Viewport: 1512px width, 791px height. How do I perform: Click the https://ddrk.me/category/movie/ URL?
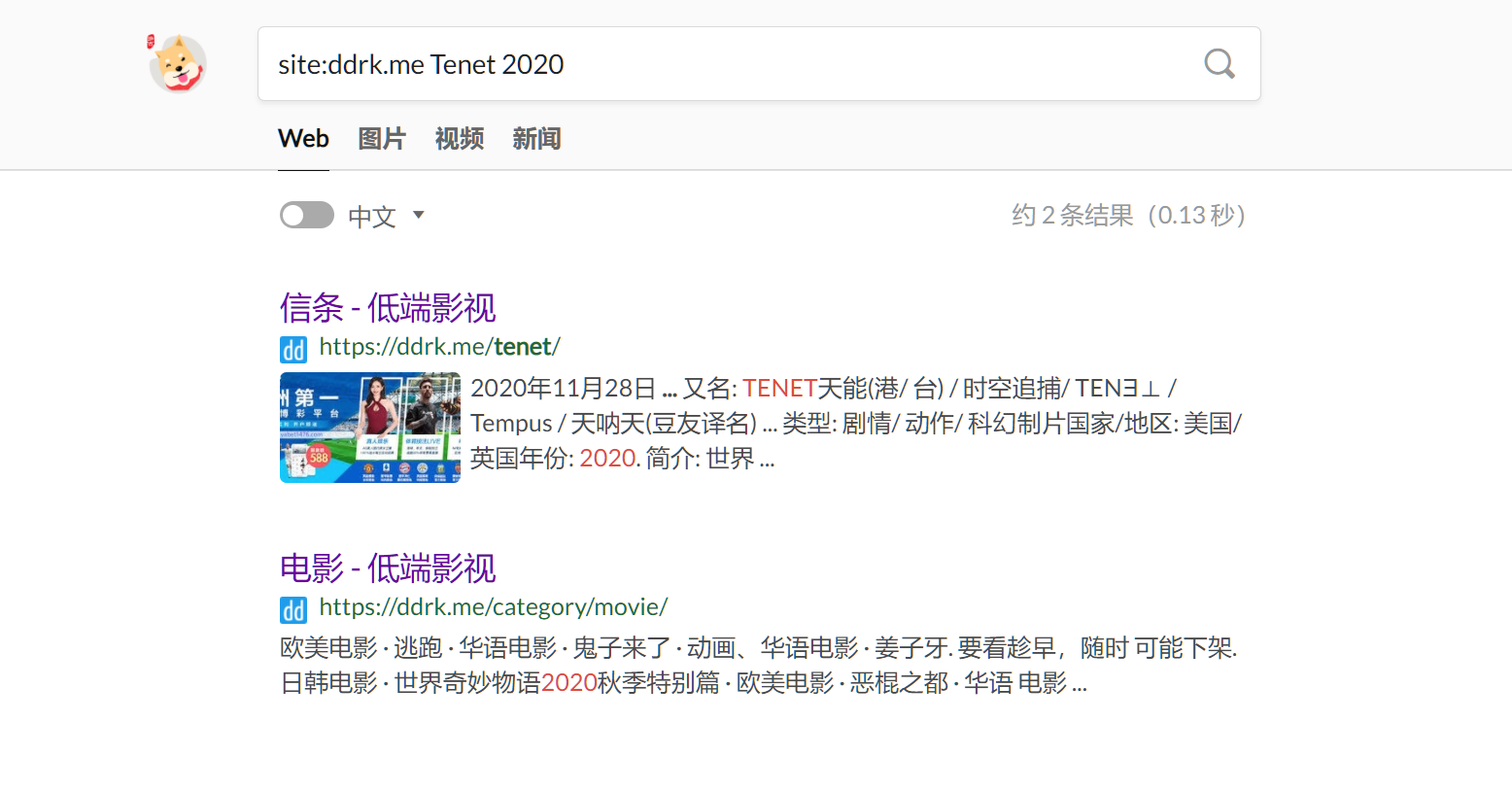[x=494, y=607]
